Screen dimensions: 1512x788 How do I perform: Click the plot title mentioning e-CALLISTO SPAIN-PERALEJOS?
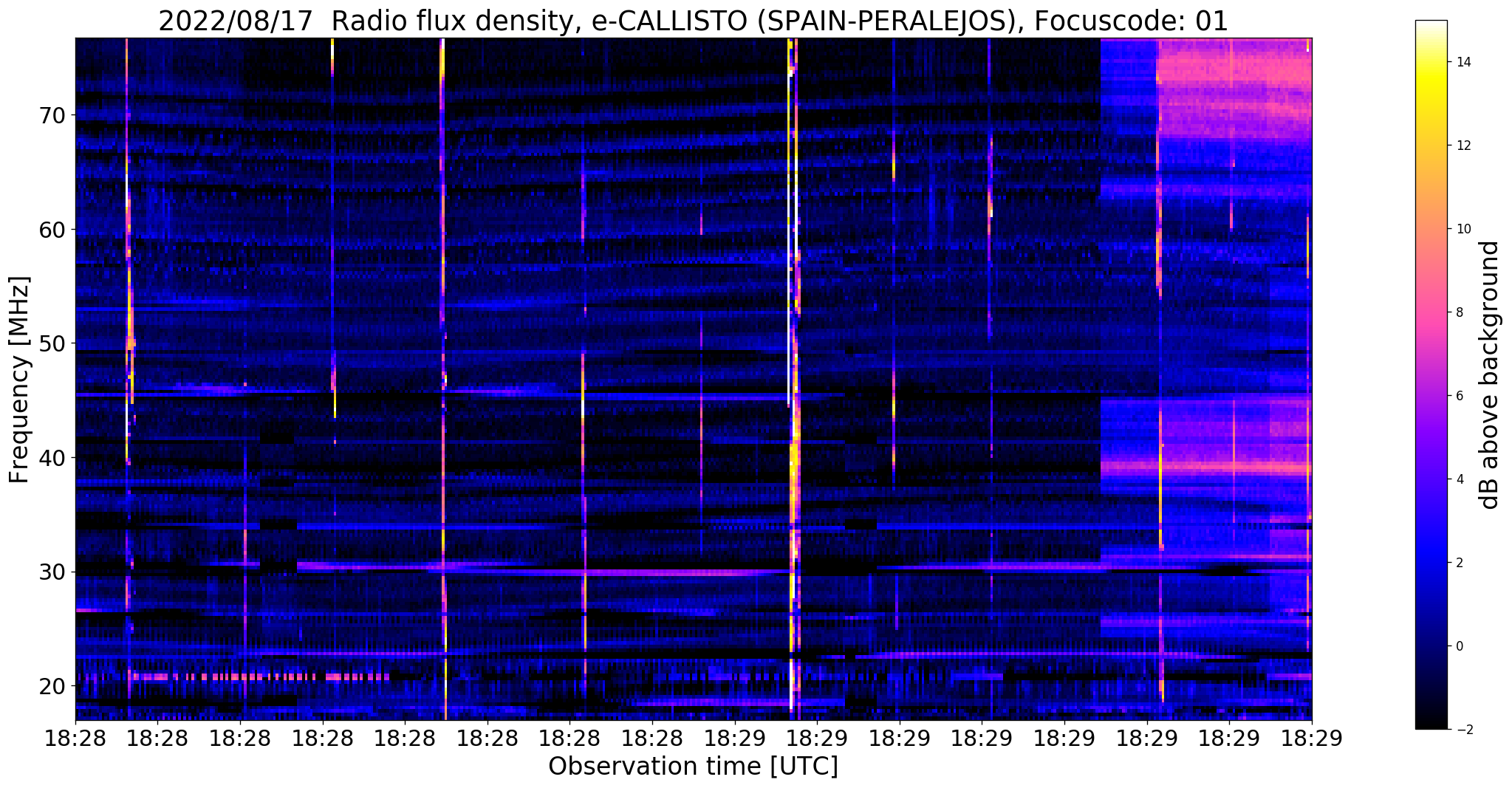pos(693,21)
